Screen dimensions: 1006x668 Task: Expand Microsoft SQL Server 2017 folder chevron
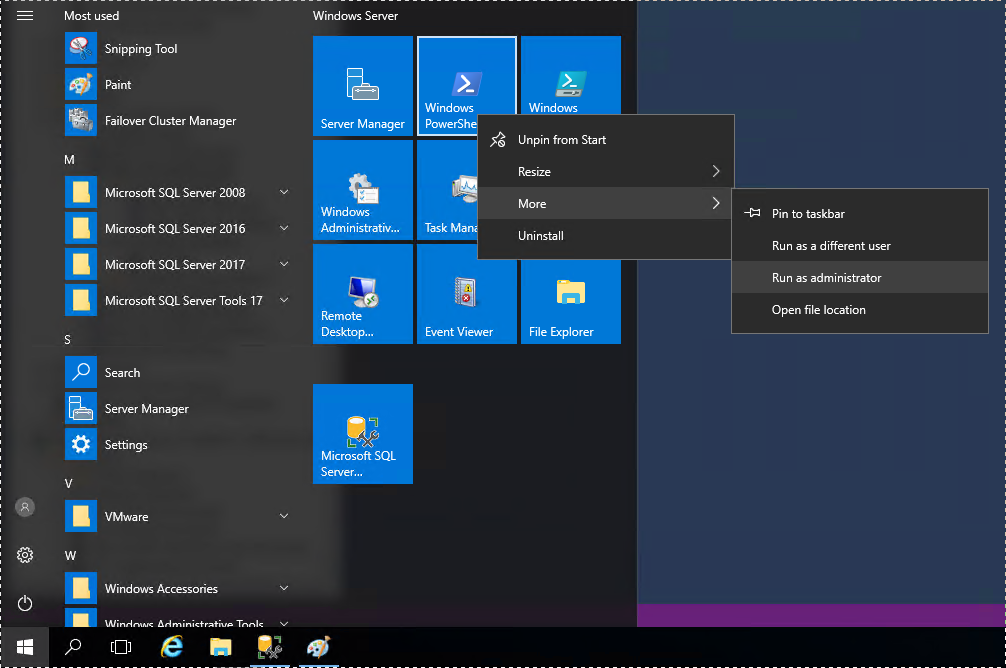point(284,264)
